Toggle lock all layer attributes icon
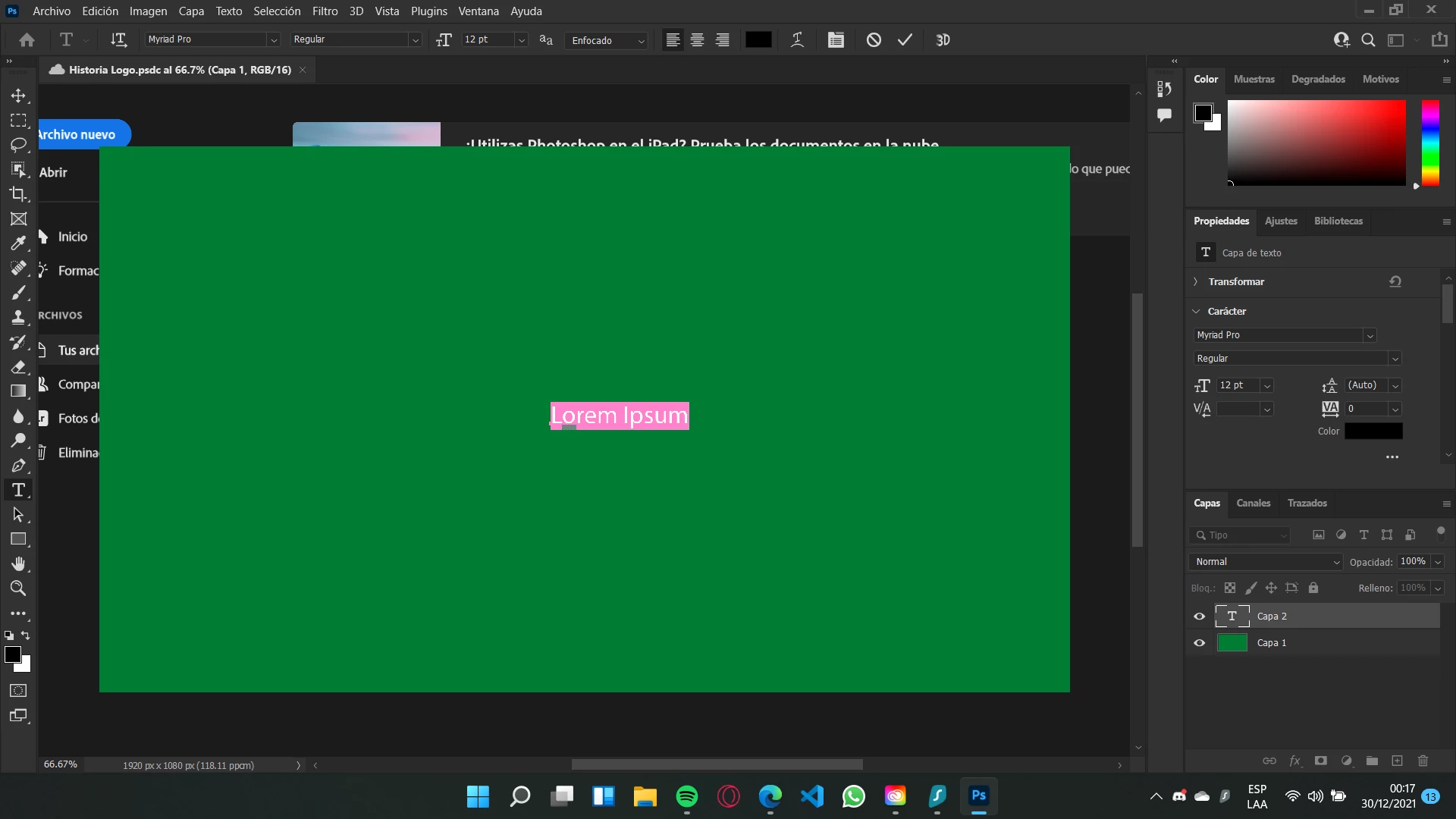The image size is (1456, 819). (x=1313, y=588)
